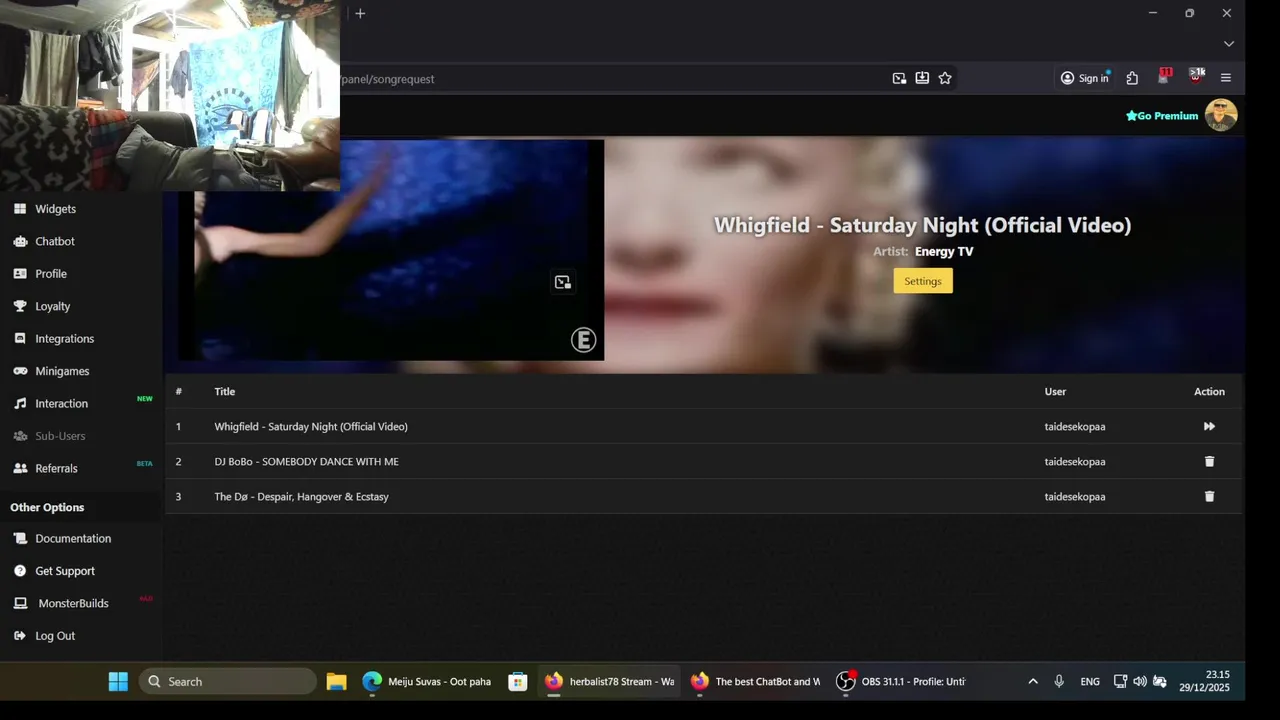The image size is (1280, 720).
Task: Open the Documentation link
Action: click(x=73, y=538)
